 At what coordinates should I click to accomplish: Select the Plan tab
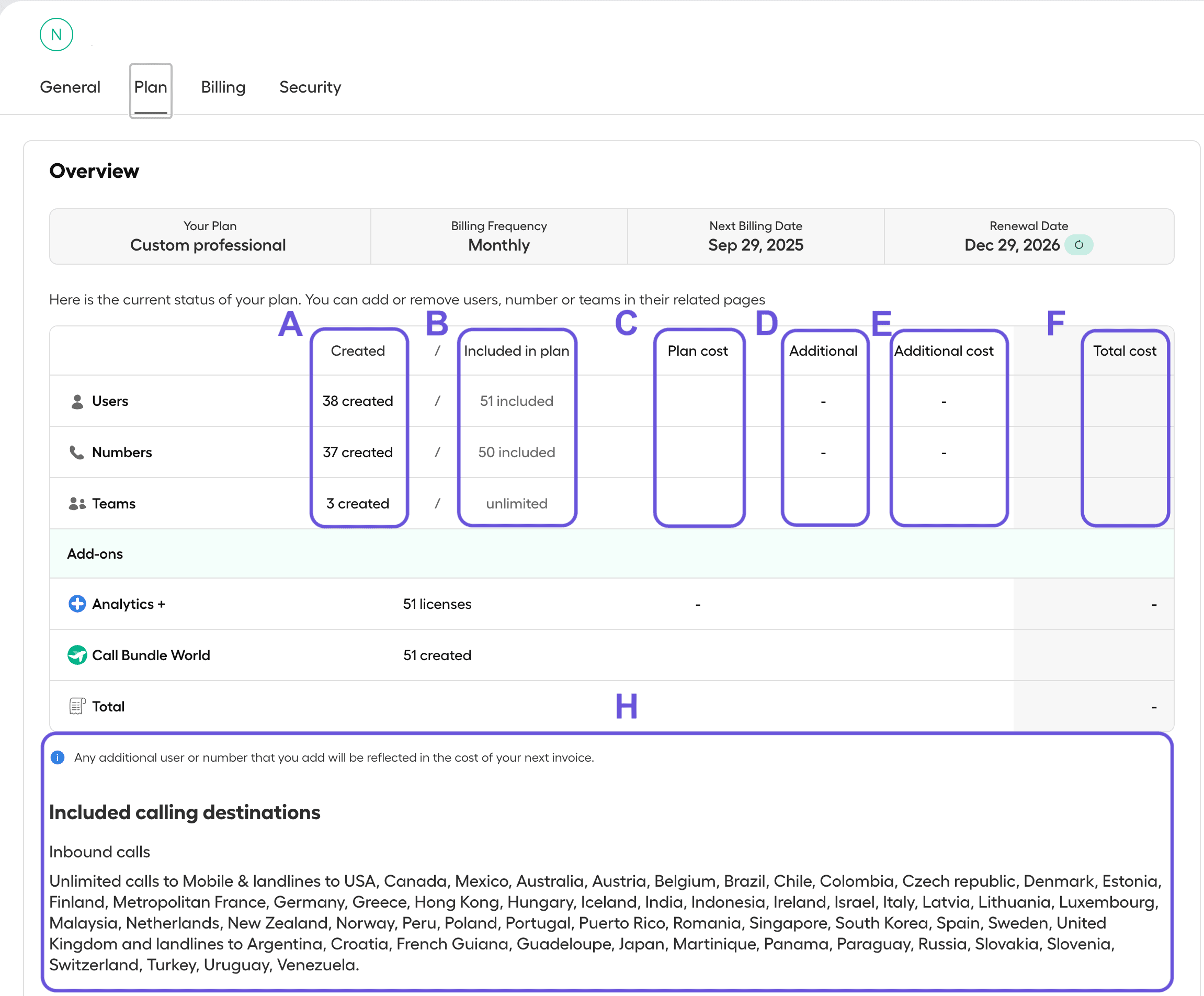151,87
